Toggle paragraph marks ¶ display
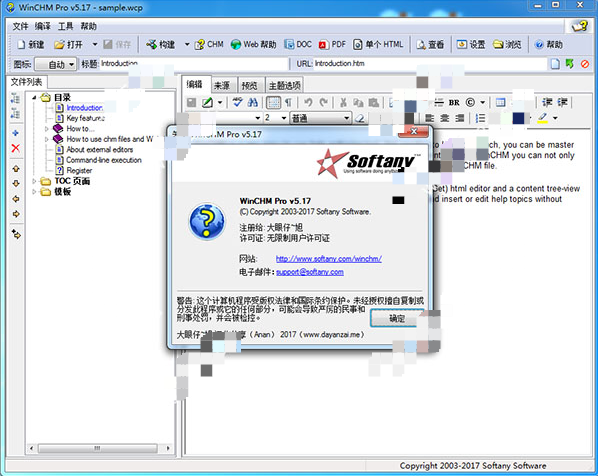Viewport: 598px width, 476px height. [x=289, y=102]
